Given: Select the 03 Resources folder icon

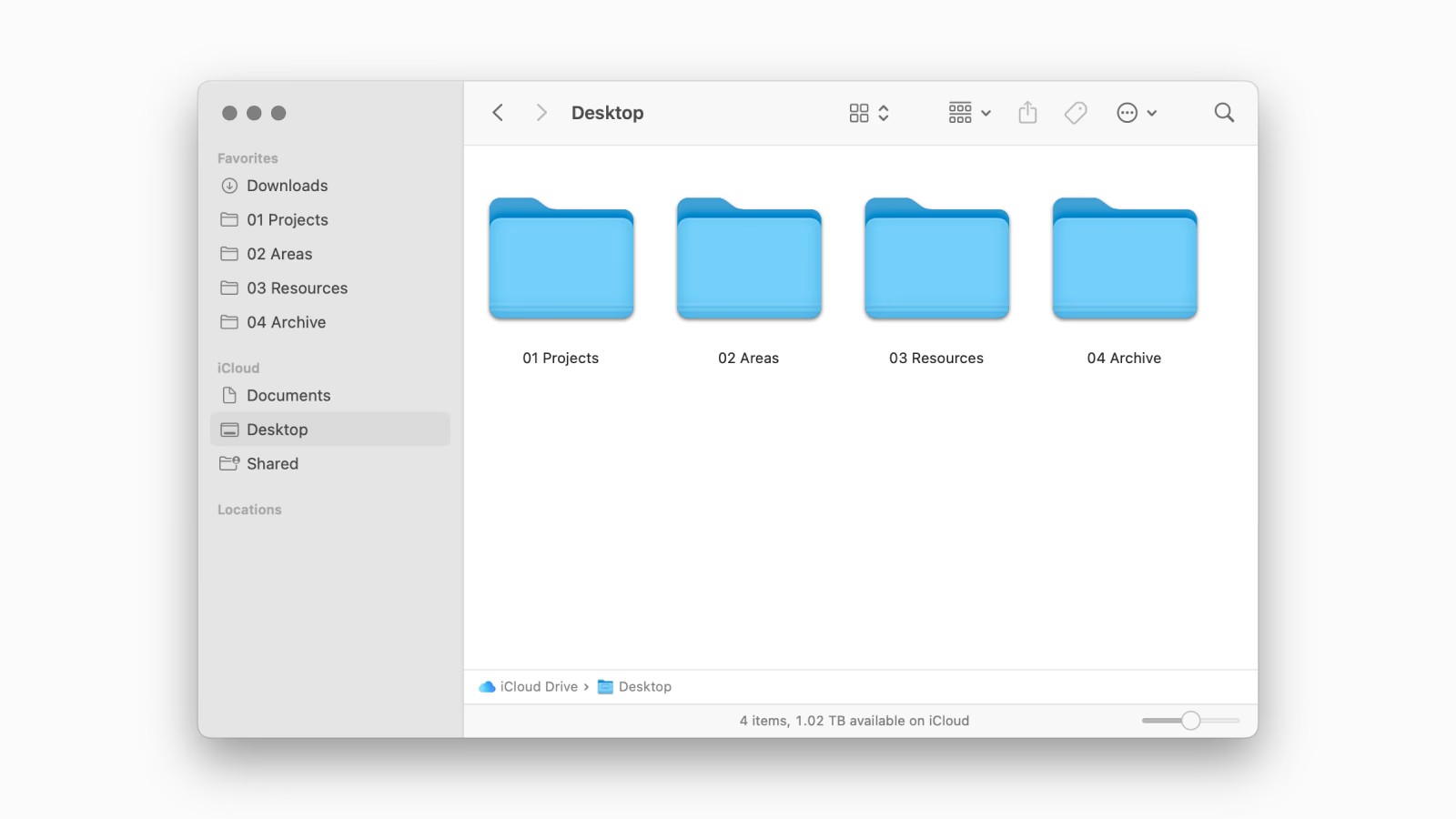Looking at the screenshot, I should tap(936, 258).
